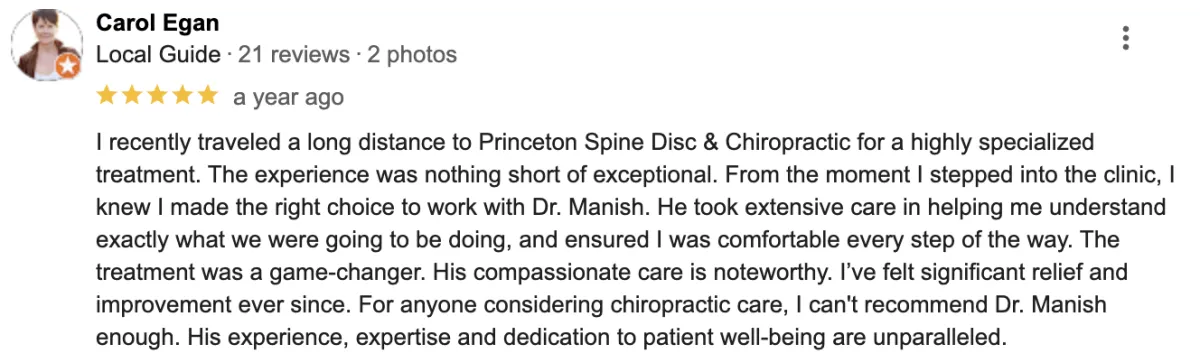Click the "a year ago" timestamp

click(288, 97)
